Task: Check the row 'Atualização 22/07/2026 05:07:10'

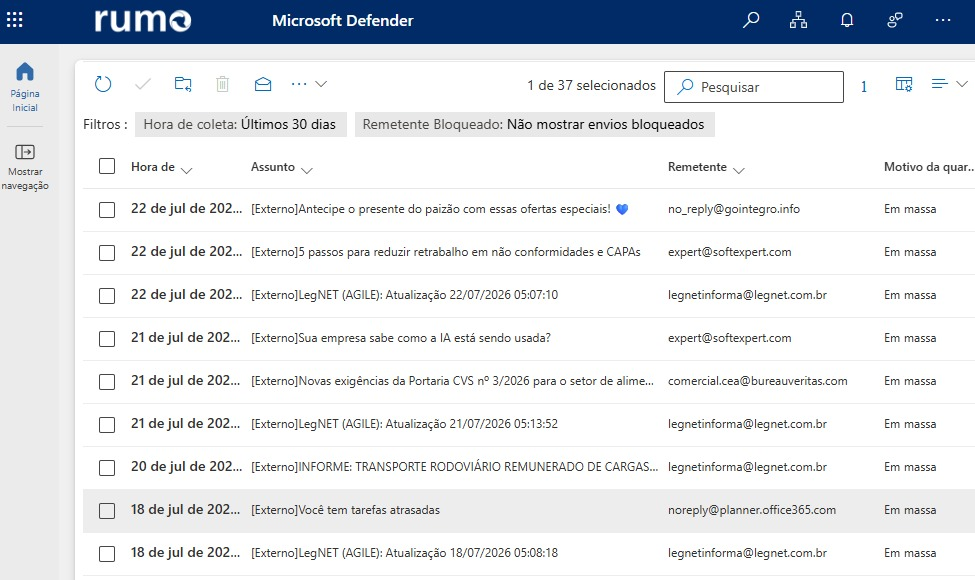Action: tap(107, 295)
